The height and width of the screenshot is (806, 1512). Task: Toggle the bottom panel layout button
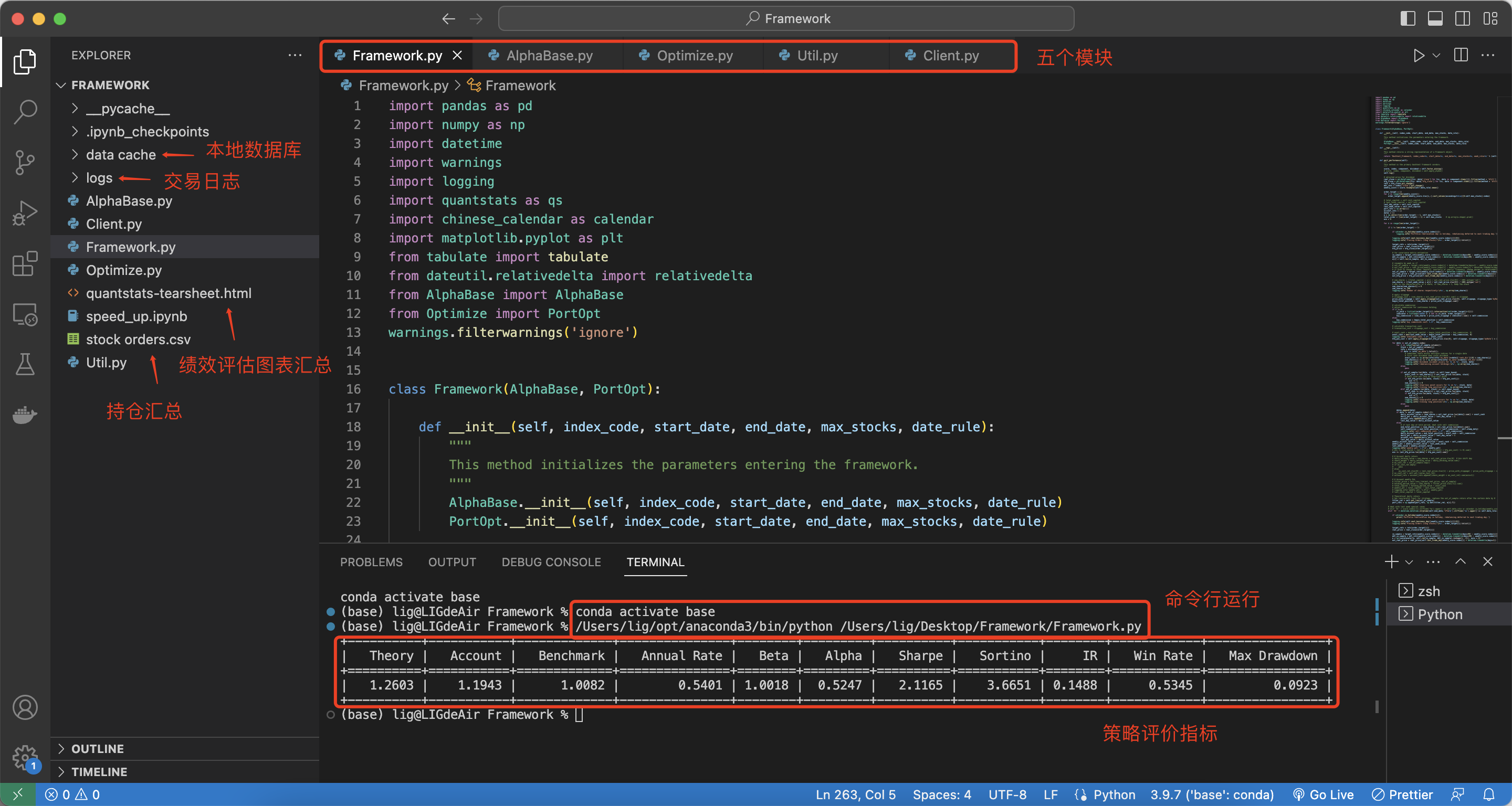(1435, 19)
